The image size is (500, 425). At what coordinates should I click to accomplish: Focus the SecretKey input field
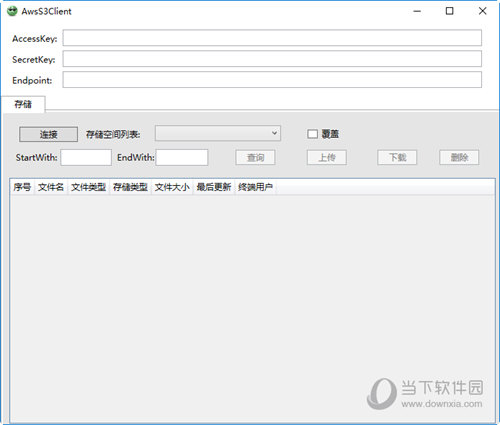point(272,59)
